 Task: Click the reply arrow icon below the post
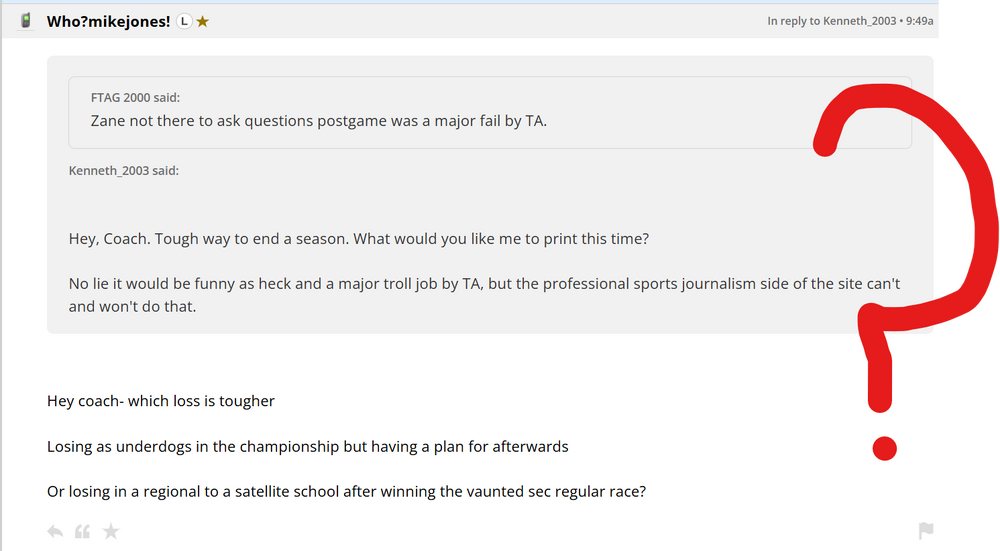tap(55, 531)
